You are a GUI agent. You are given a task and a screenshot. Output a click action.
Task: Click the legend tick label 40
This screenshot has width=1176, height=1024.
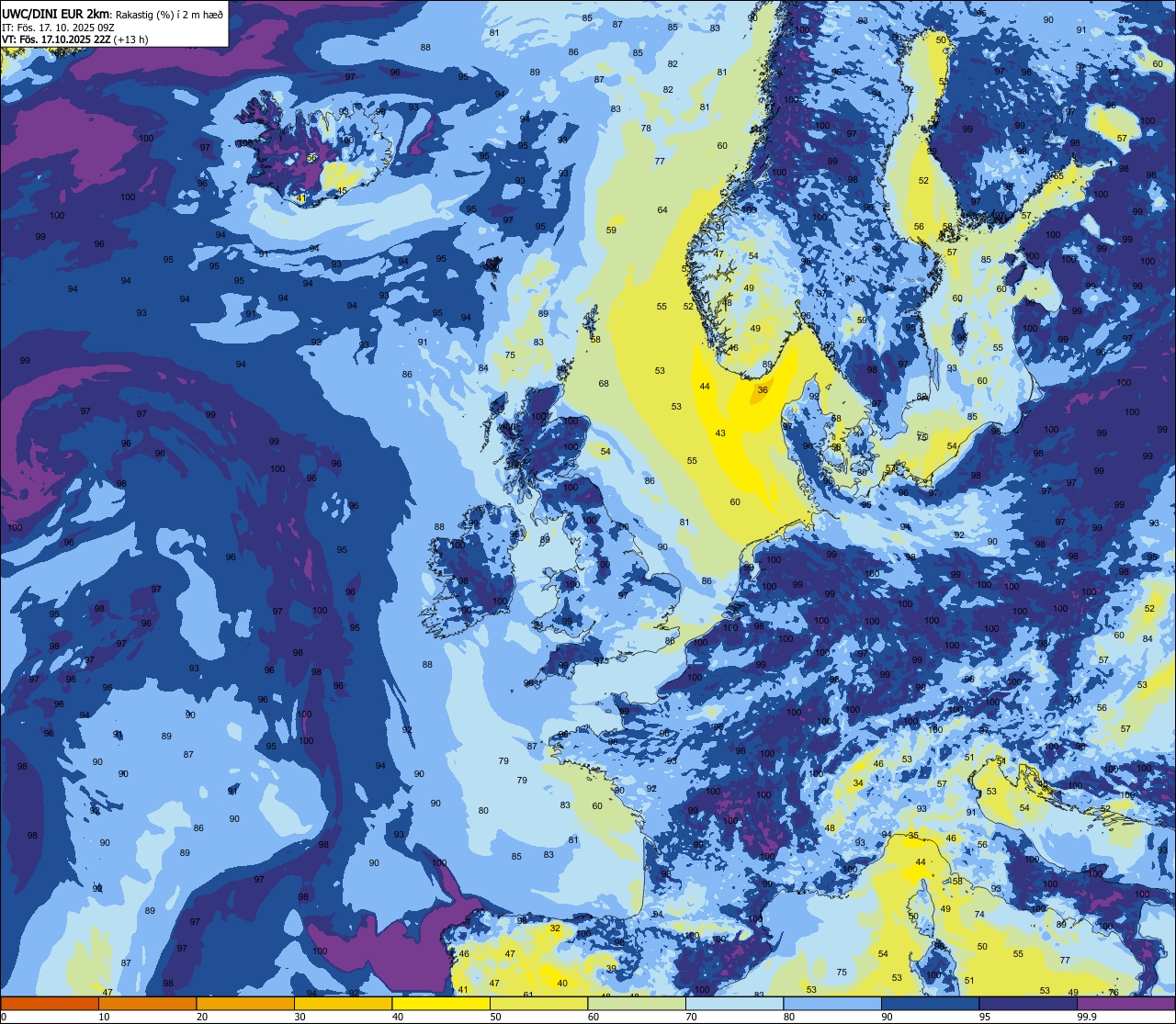coord(398,1017)
